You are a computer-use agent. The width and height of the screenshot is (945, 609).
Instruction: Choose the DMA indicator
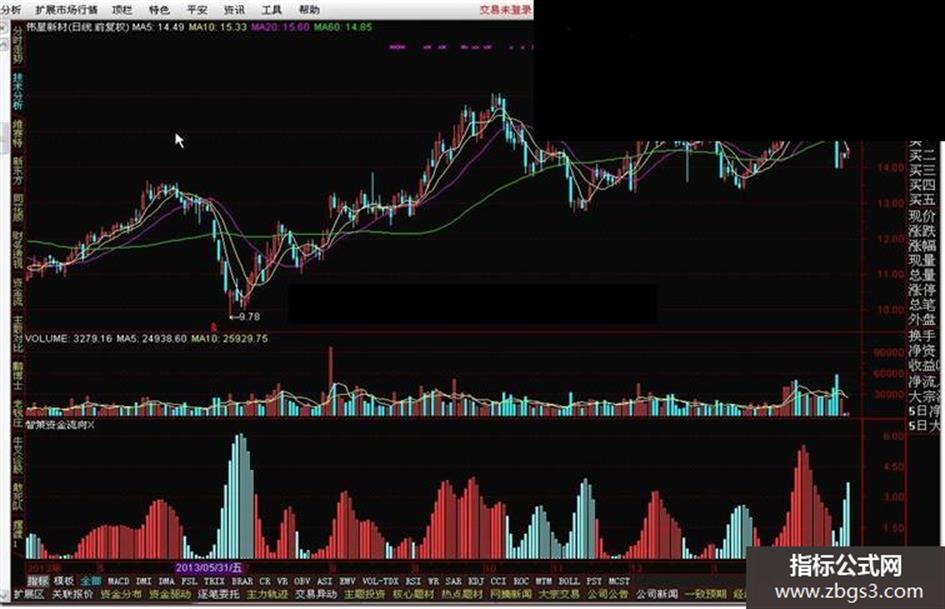point(166,581)
